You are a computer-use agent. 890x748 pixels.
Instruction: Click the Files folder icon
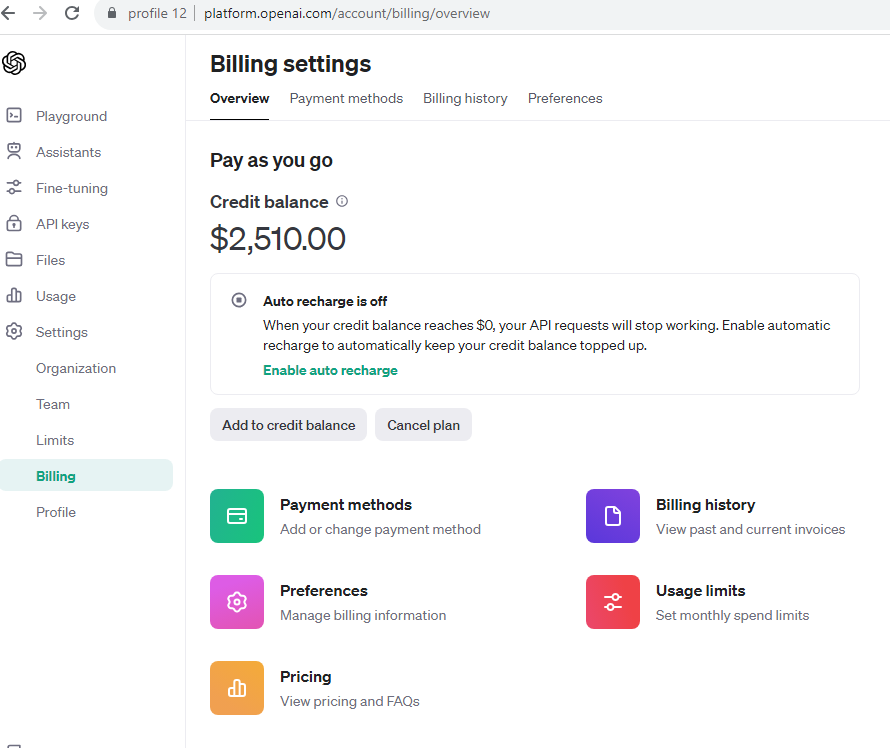[14, 259]
